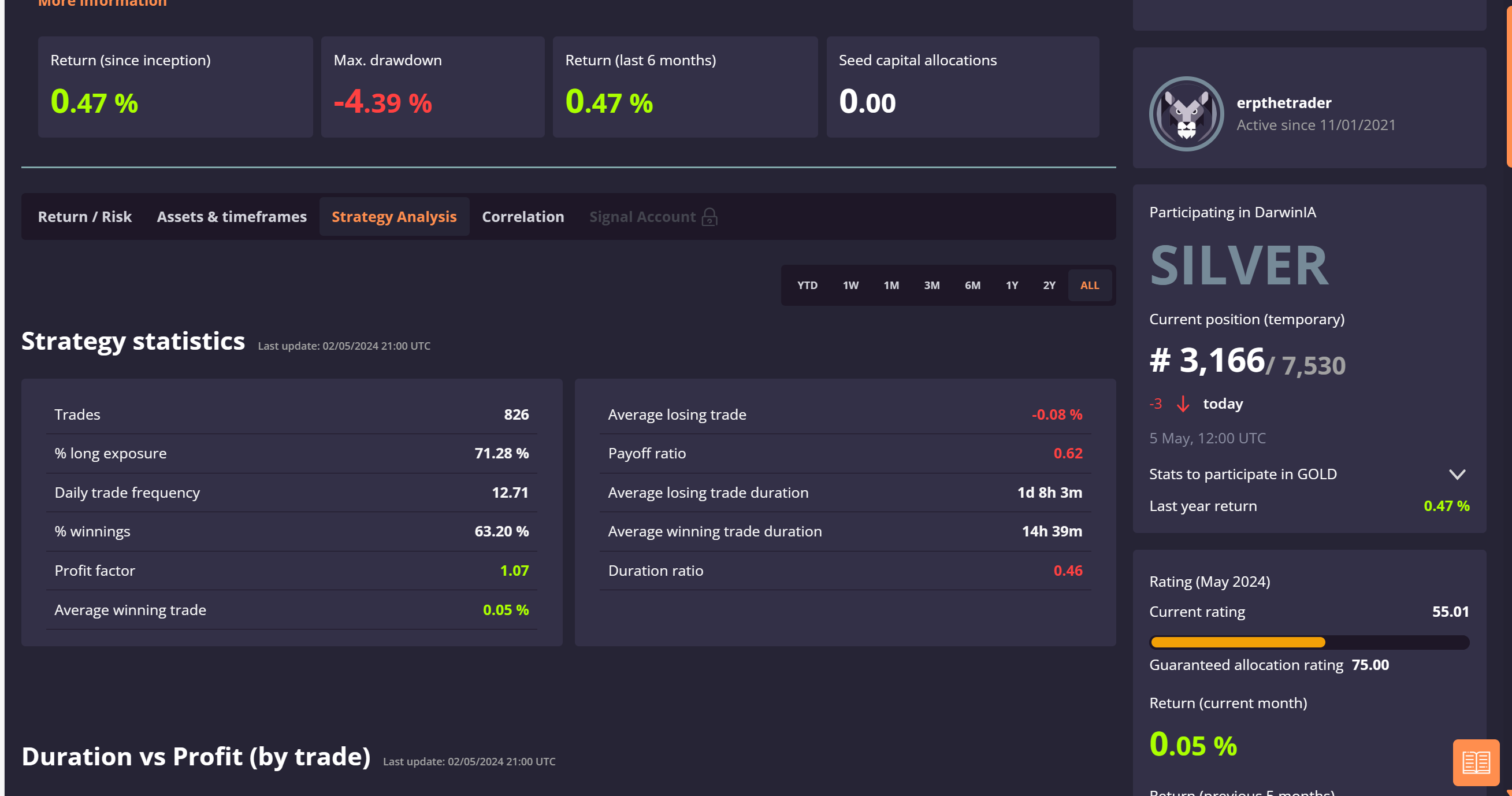Switch to Assets & timeframes tab
This screenshot has width=1512, height=796.
231,217
